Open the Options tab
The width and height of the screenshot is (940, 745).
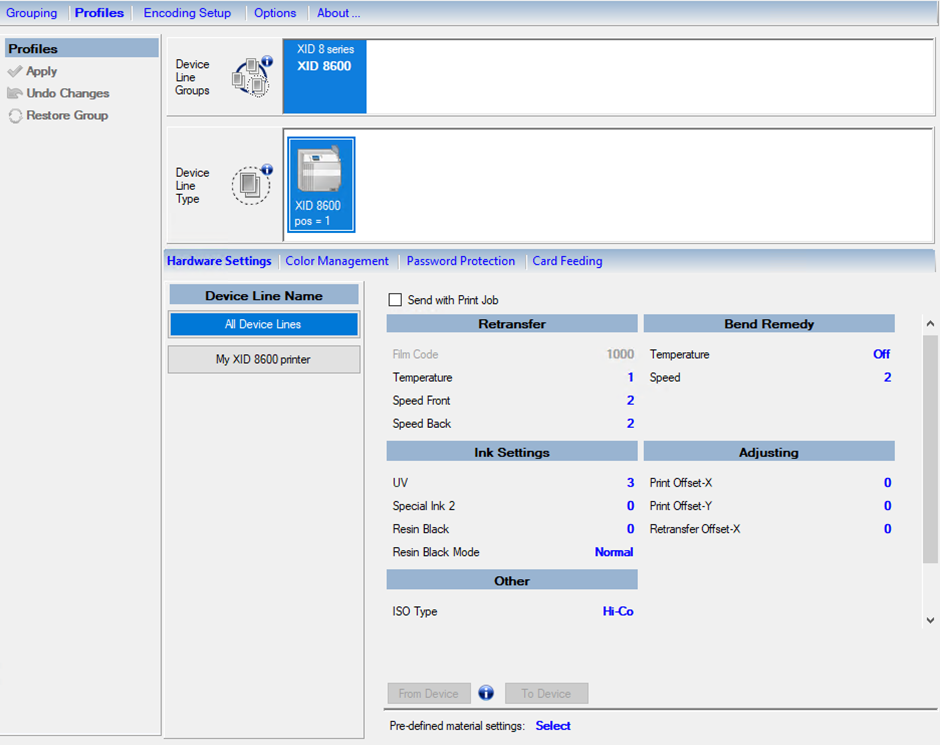tap(275, 13)
